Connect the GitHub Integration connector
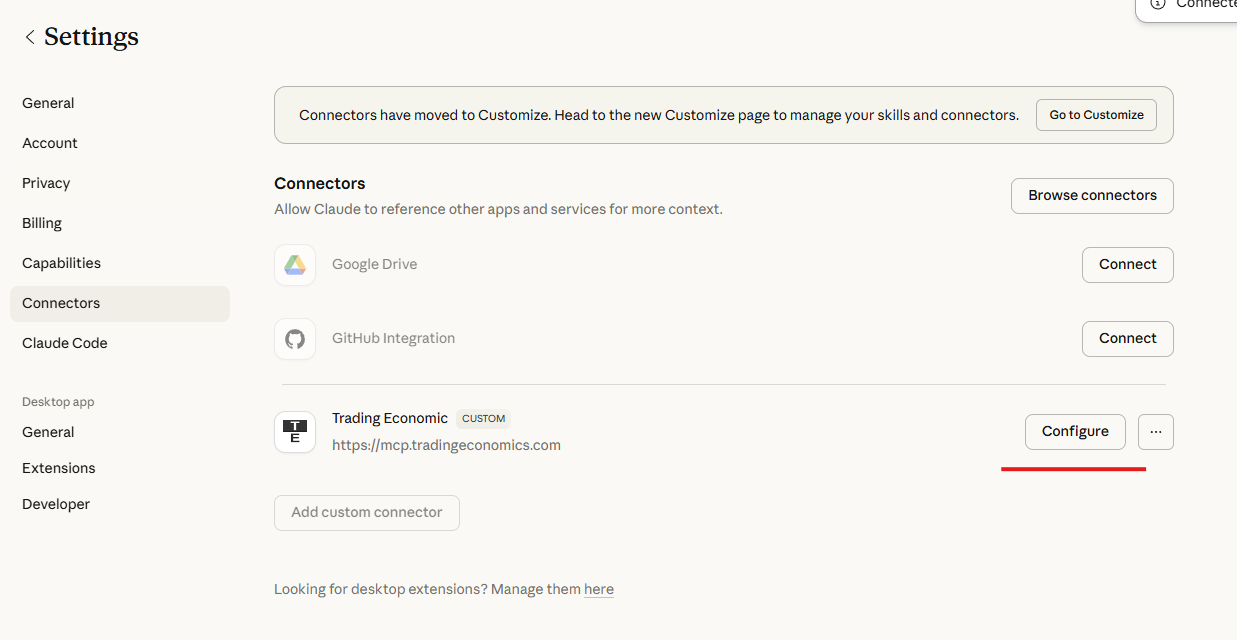Viewport: 1237px width, 640px height. pos(1127,339)
